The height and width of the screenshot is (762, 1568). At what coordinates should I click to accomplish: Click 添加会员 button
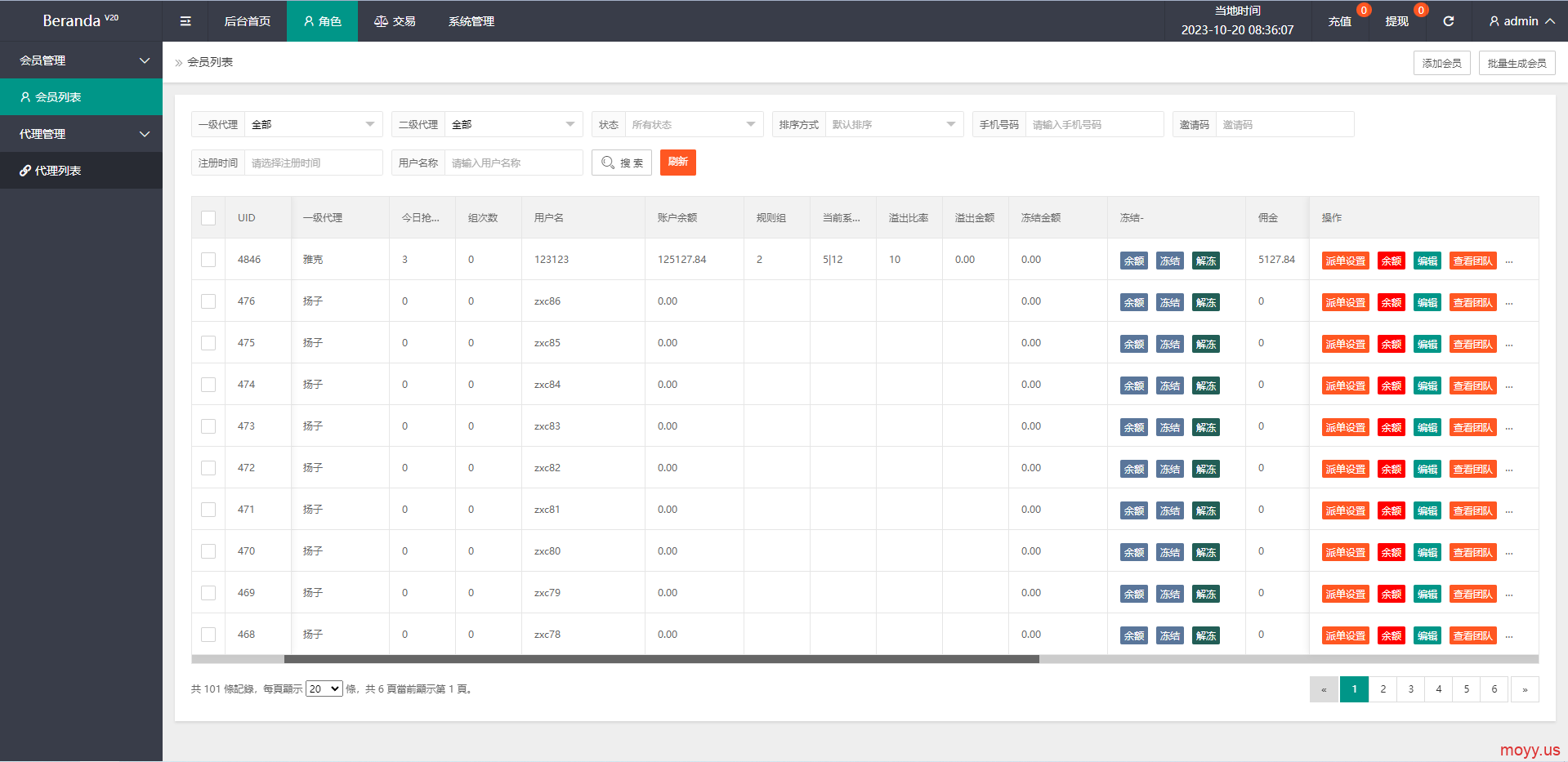(1441, 63)
